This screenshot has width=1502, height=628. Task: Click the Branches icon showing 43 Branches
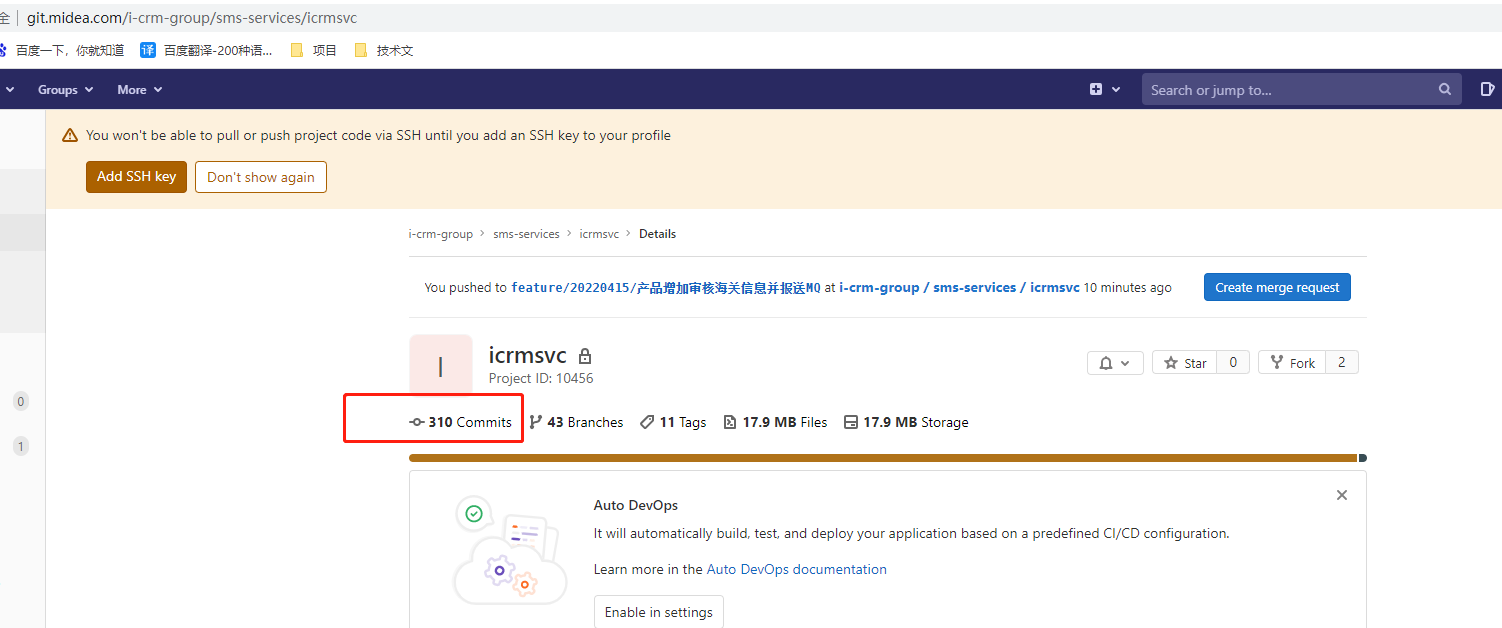tap(537, 421)
